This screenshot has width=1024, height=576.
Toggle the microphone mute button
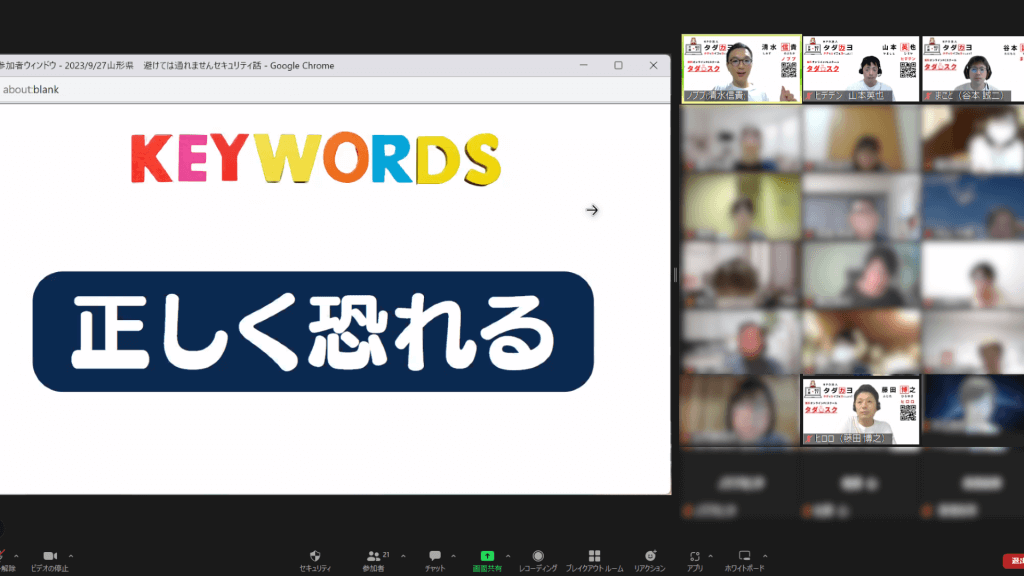tap(5, 556)
